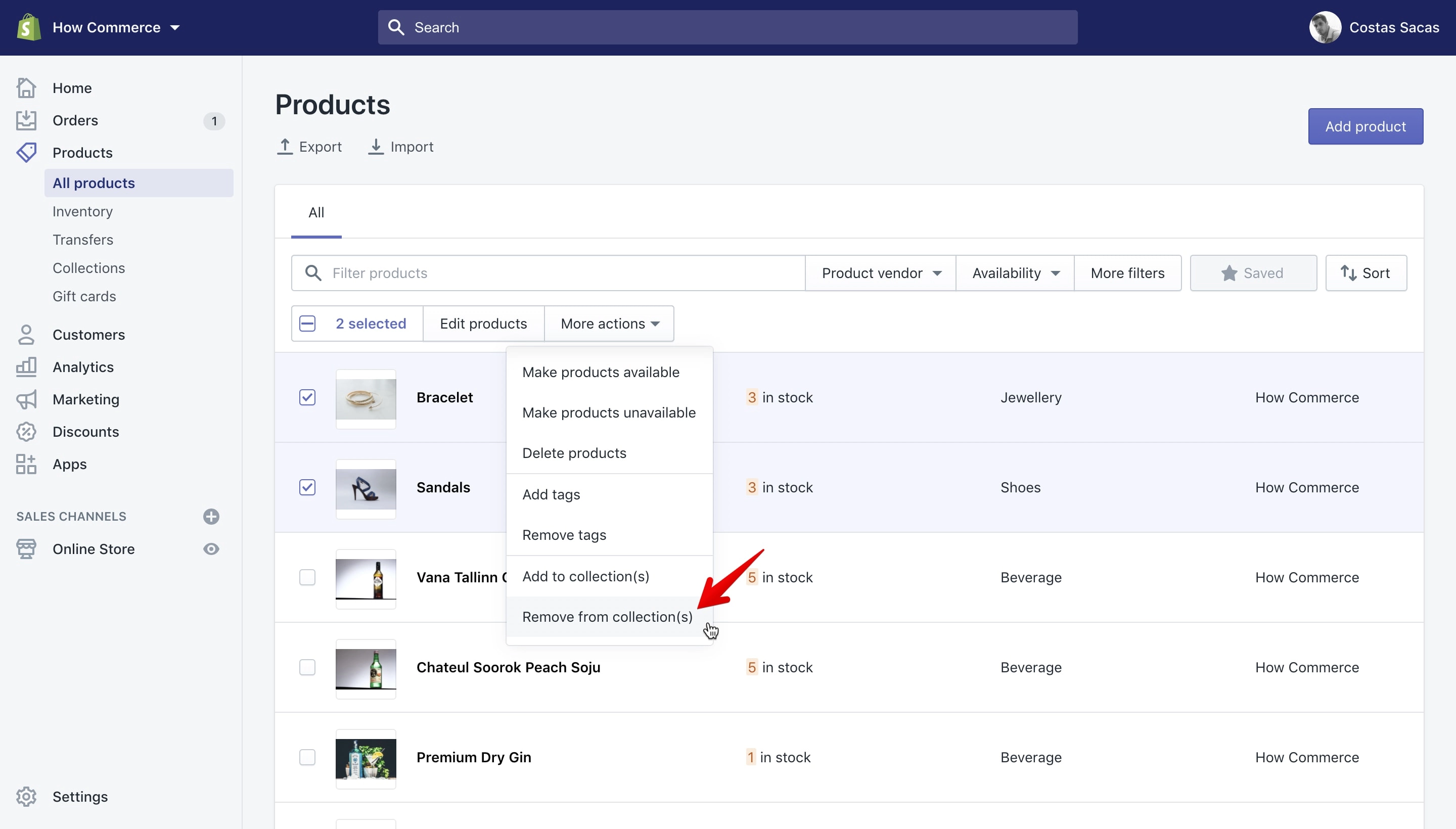Click the Import link
1456x829 pixels.
(x=401, y=146)
